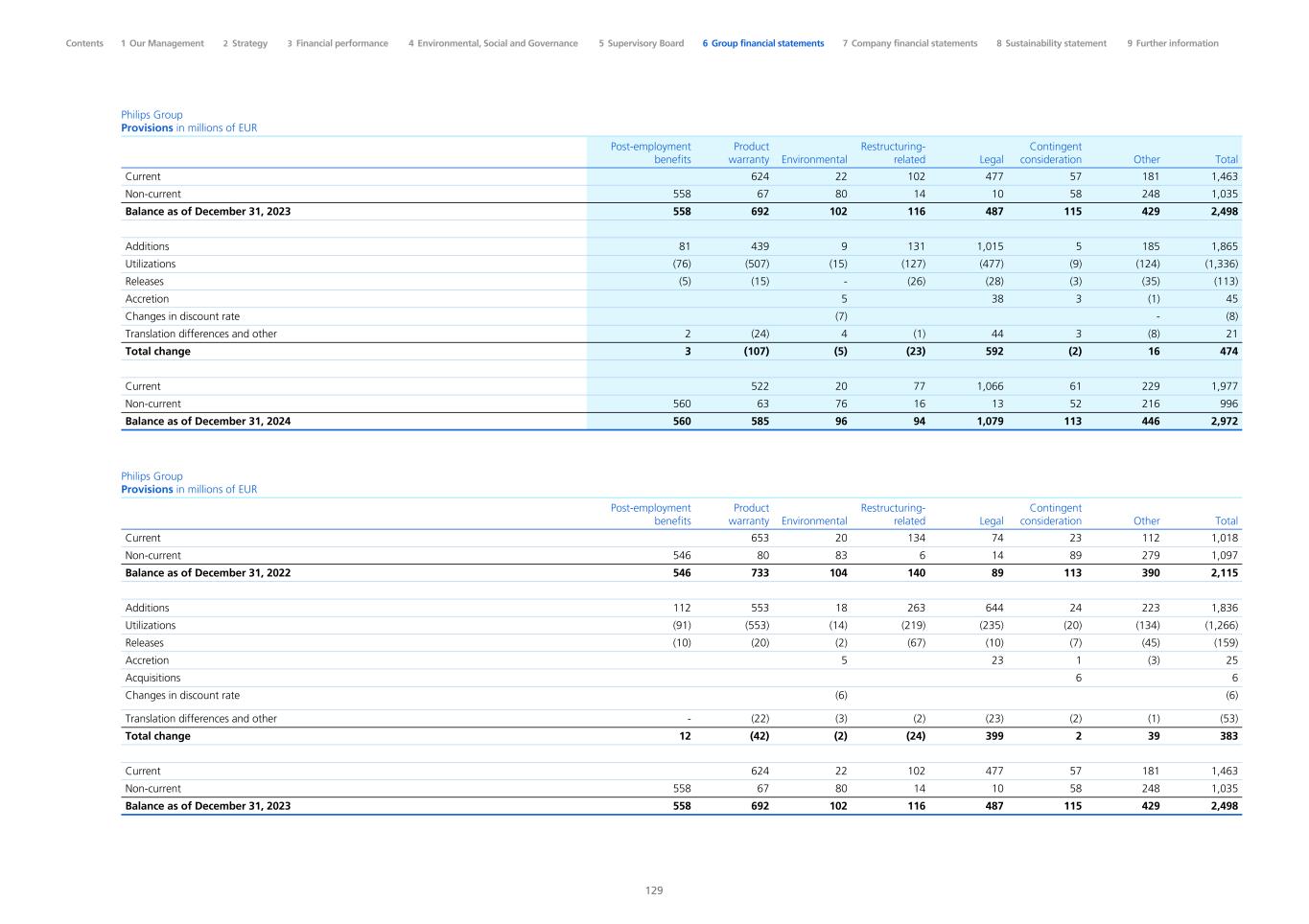Select the Releases total value (159)
This screenshot has width=1309, height=924.
click(1225, 643)
